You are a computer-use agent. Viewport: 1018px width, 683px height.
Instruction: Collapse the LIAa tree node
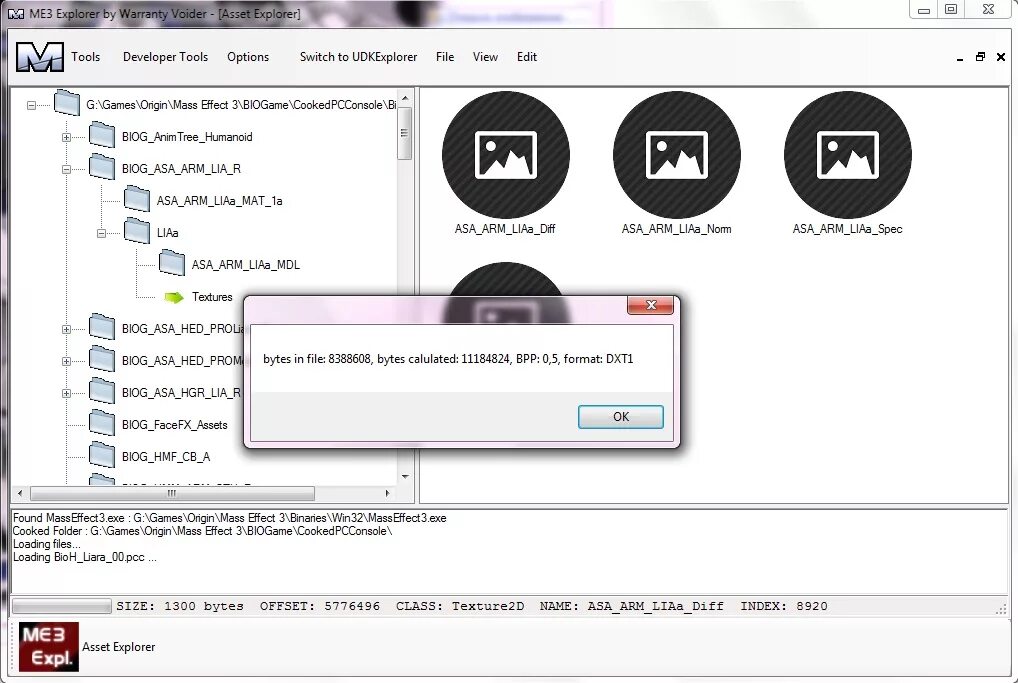101,233
